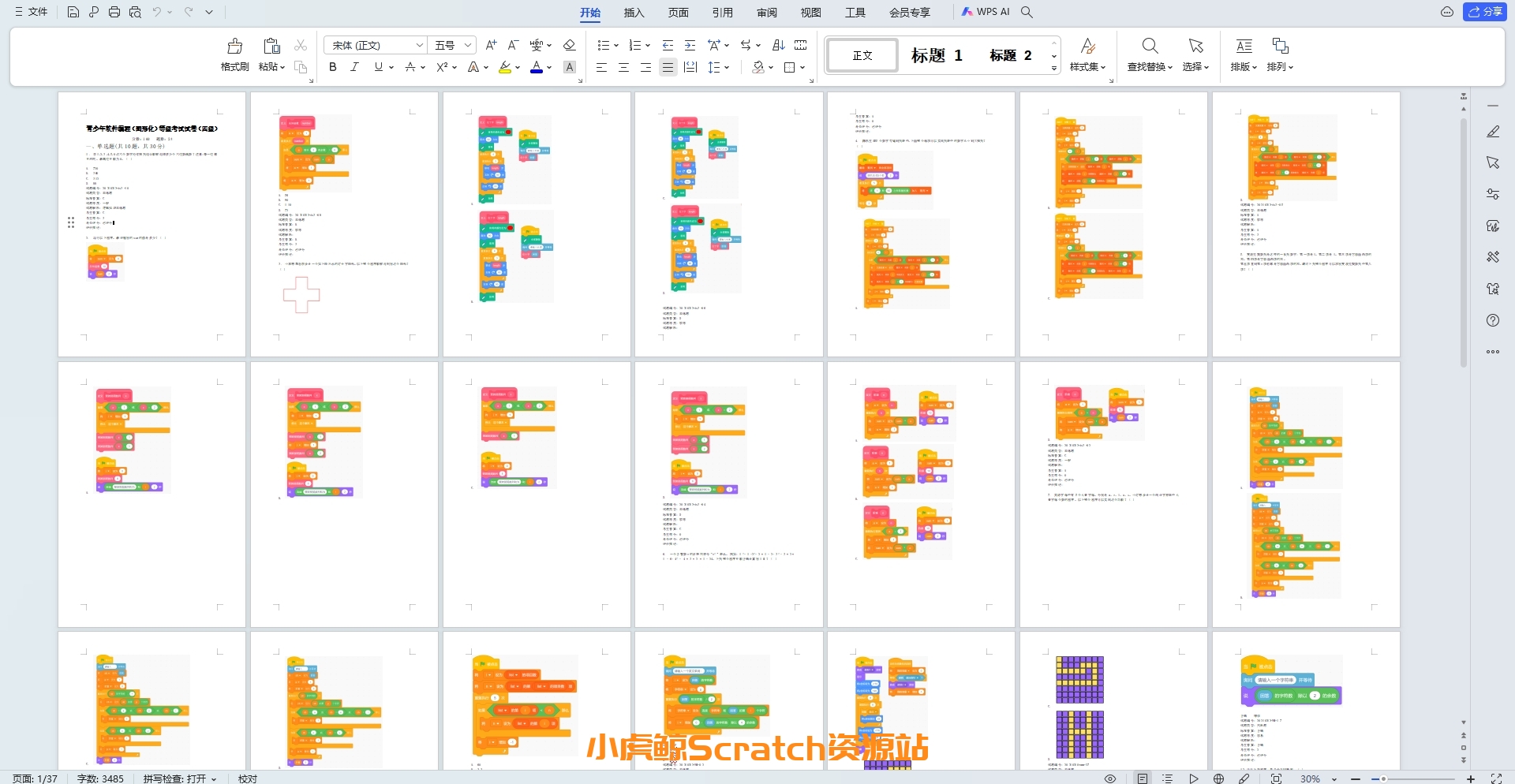Toggle eye-protection mode icon in status bar
The image size is (1515, 784).
coord(1110,778)
